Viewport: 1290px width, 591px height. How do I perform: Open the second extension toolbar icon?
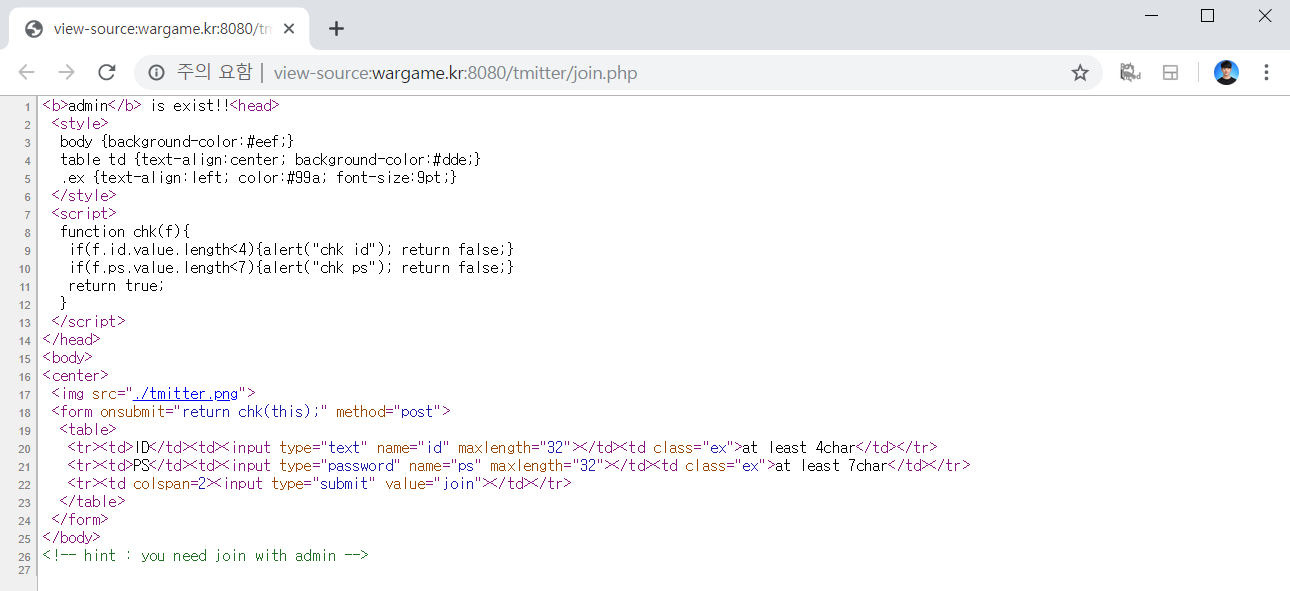click(x=1170, y=72)
